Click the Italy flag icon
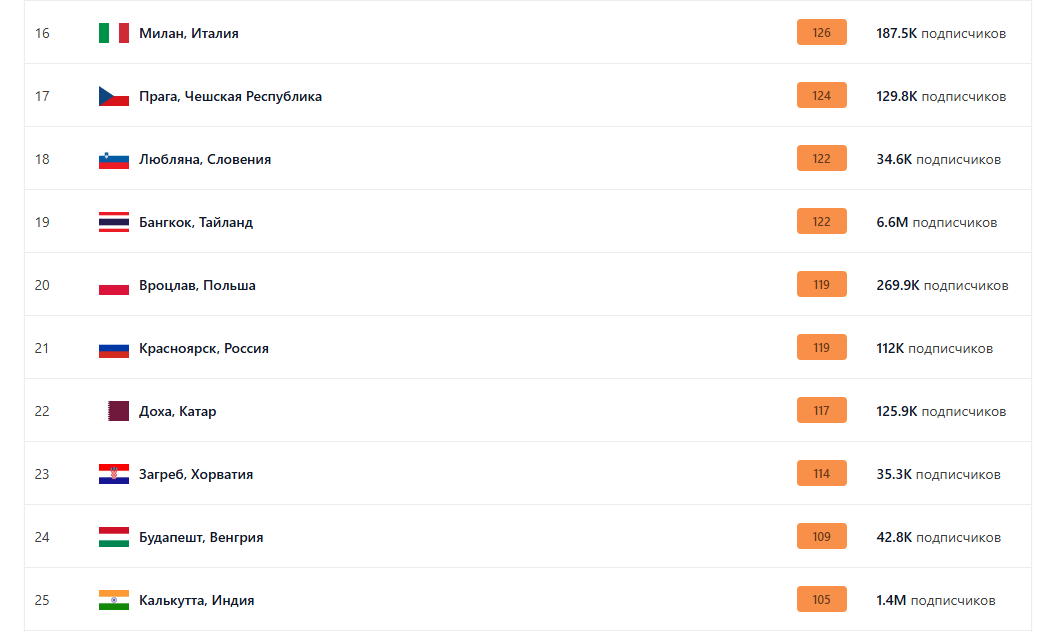1057x632 pixels. coord(114,33)
